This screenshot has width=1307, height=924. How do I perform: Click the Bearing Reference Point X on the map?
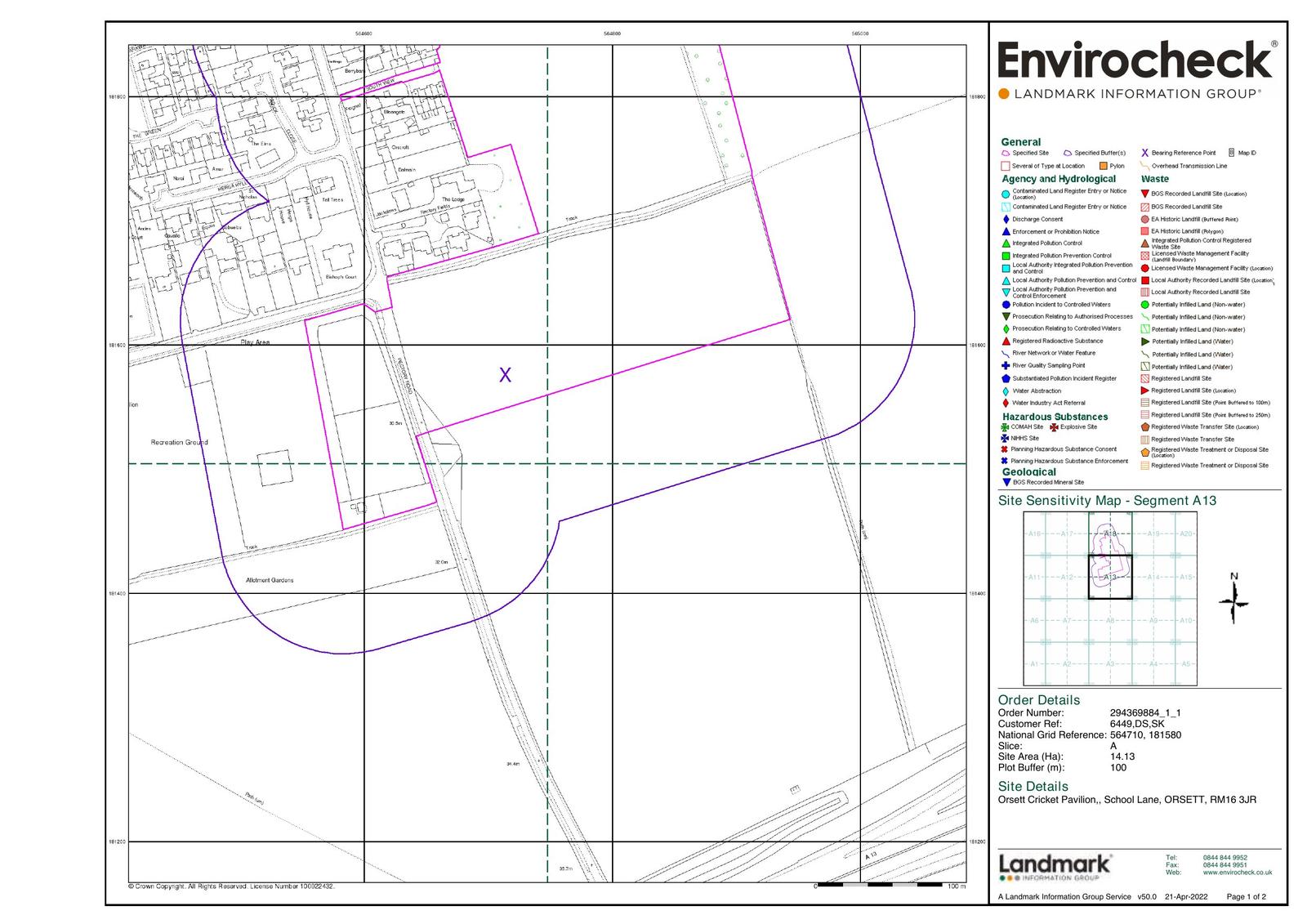[x=505, y=375]
